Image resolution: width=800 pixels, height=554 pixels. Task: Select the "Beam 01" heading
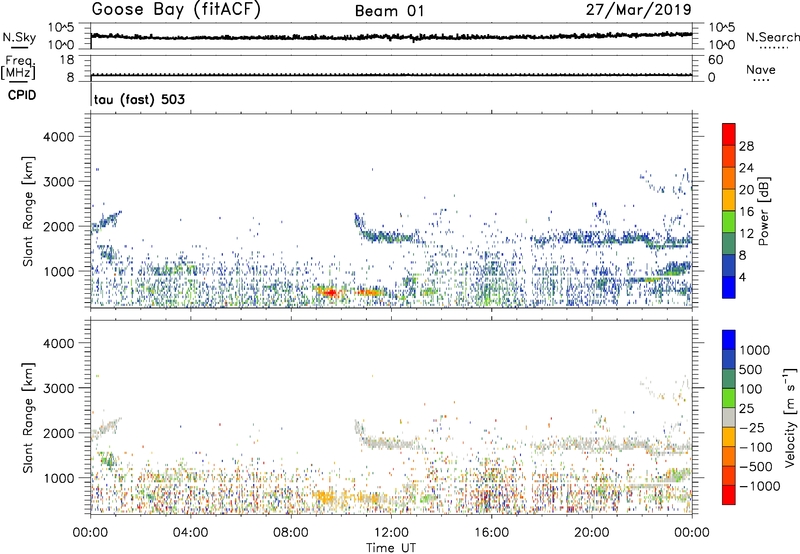click(x=389, y=11)
